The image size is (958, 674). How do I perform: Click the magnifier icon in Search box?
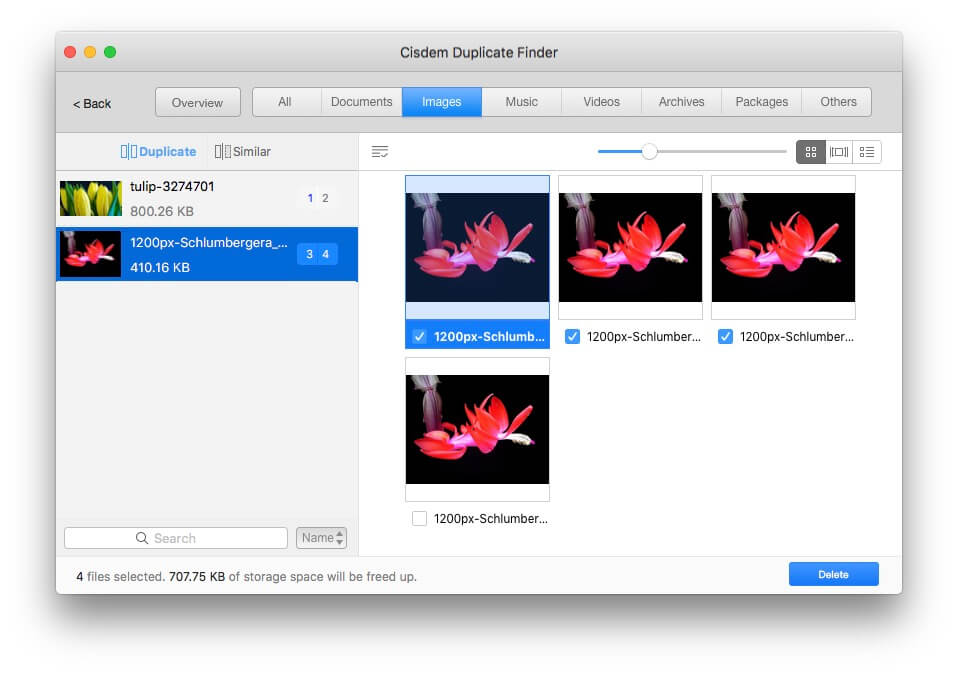[x=142, y=538]
